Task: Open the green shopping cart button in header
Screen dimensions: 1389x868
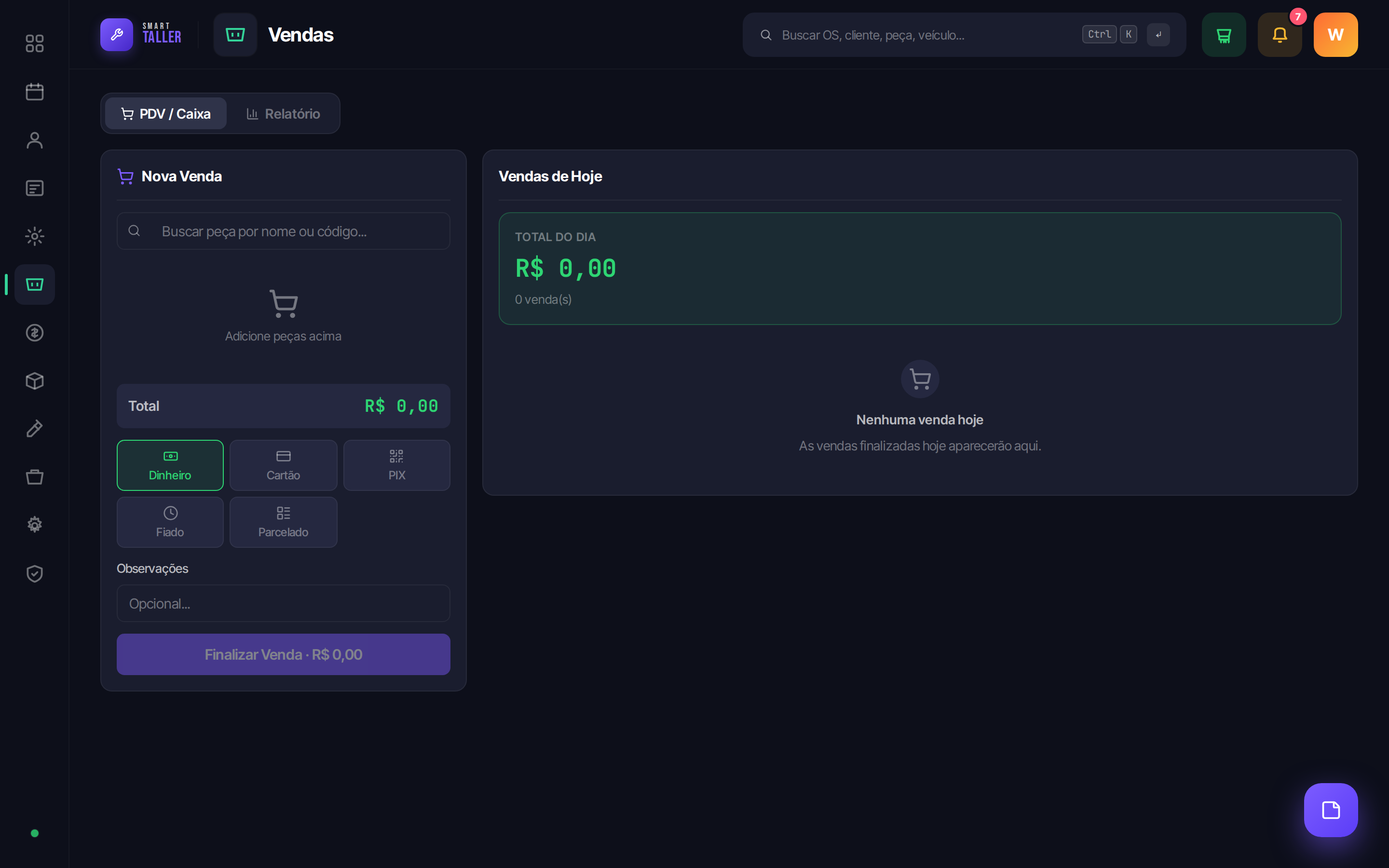Action: (x=1224, y=35)
